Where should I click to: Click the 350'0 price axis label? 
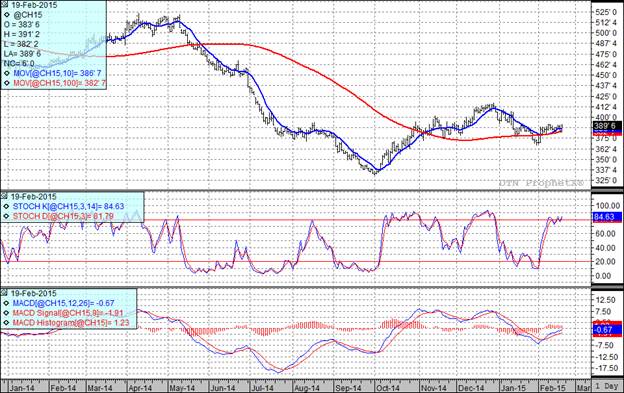606,160
